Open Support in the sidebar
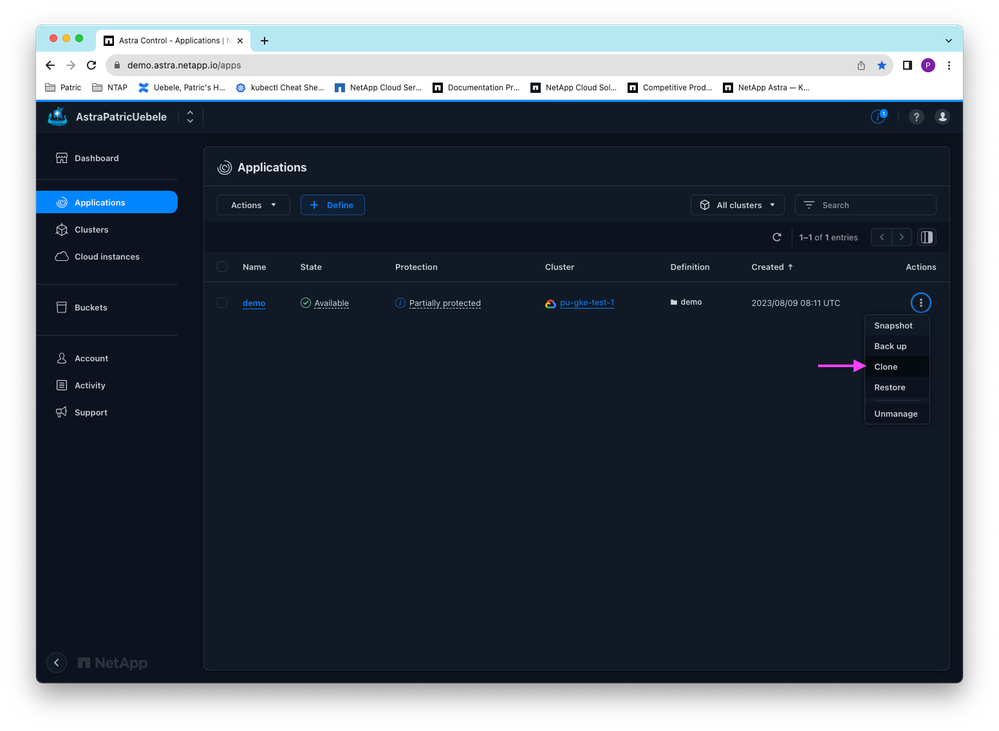This screenshot has height=731, width=999. pos(107,412)
